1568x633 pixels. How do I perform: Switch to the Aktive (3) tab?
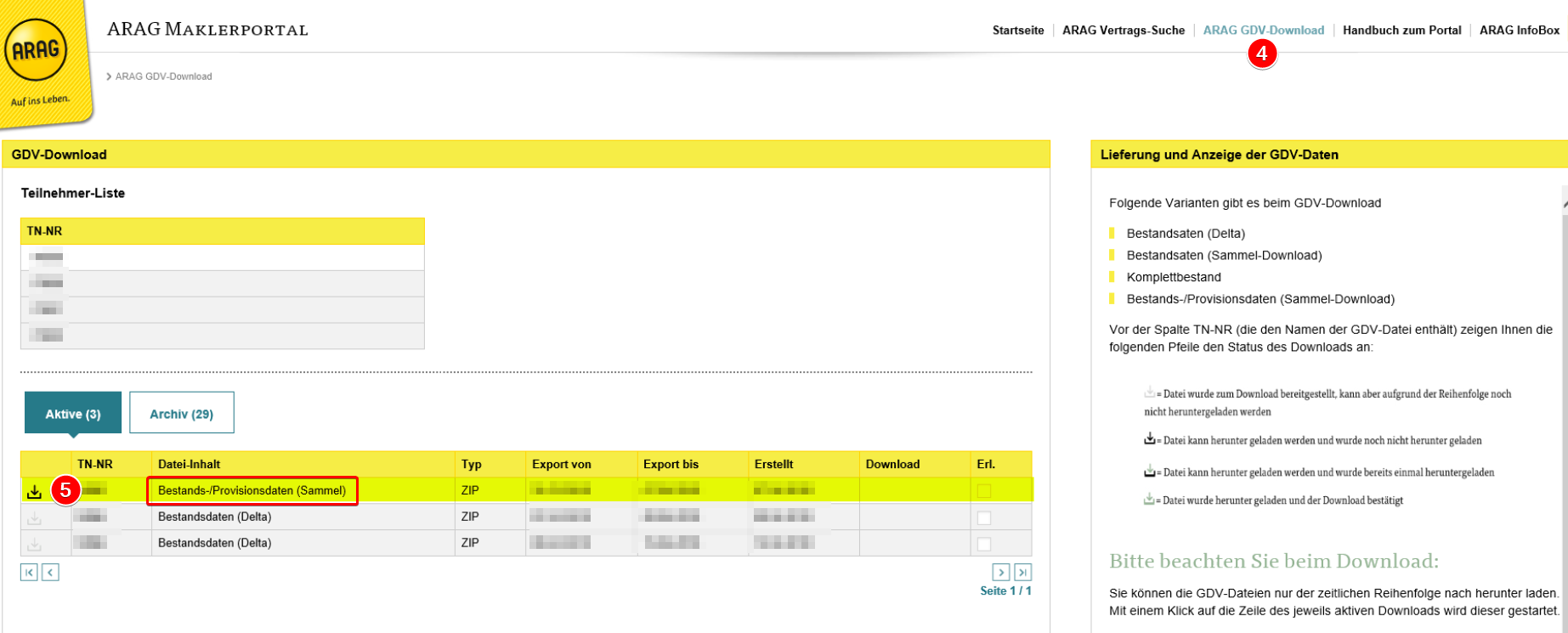coord(73,413)
